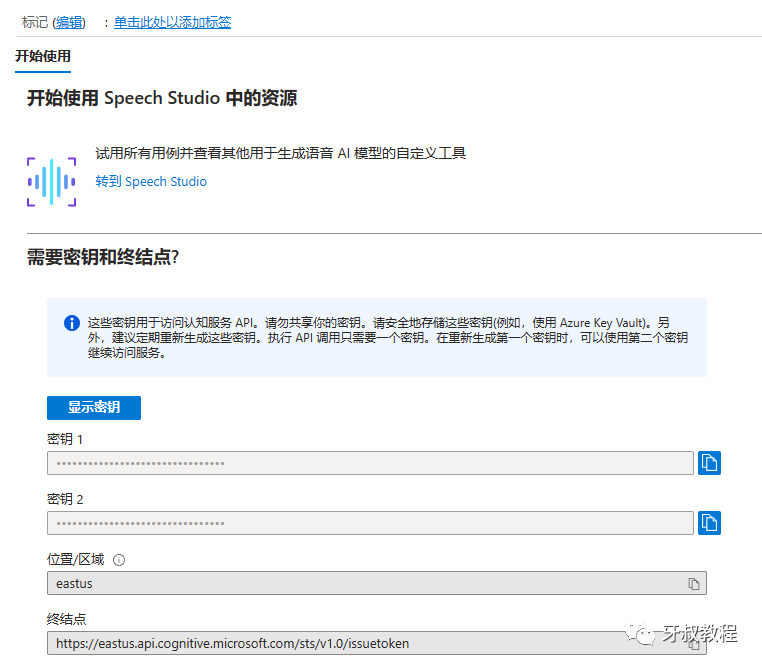
Task: Click the 终结点 label
Action: tap(67, 619)
